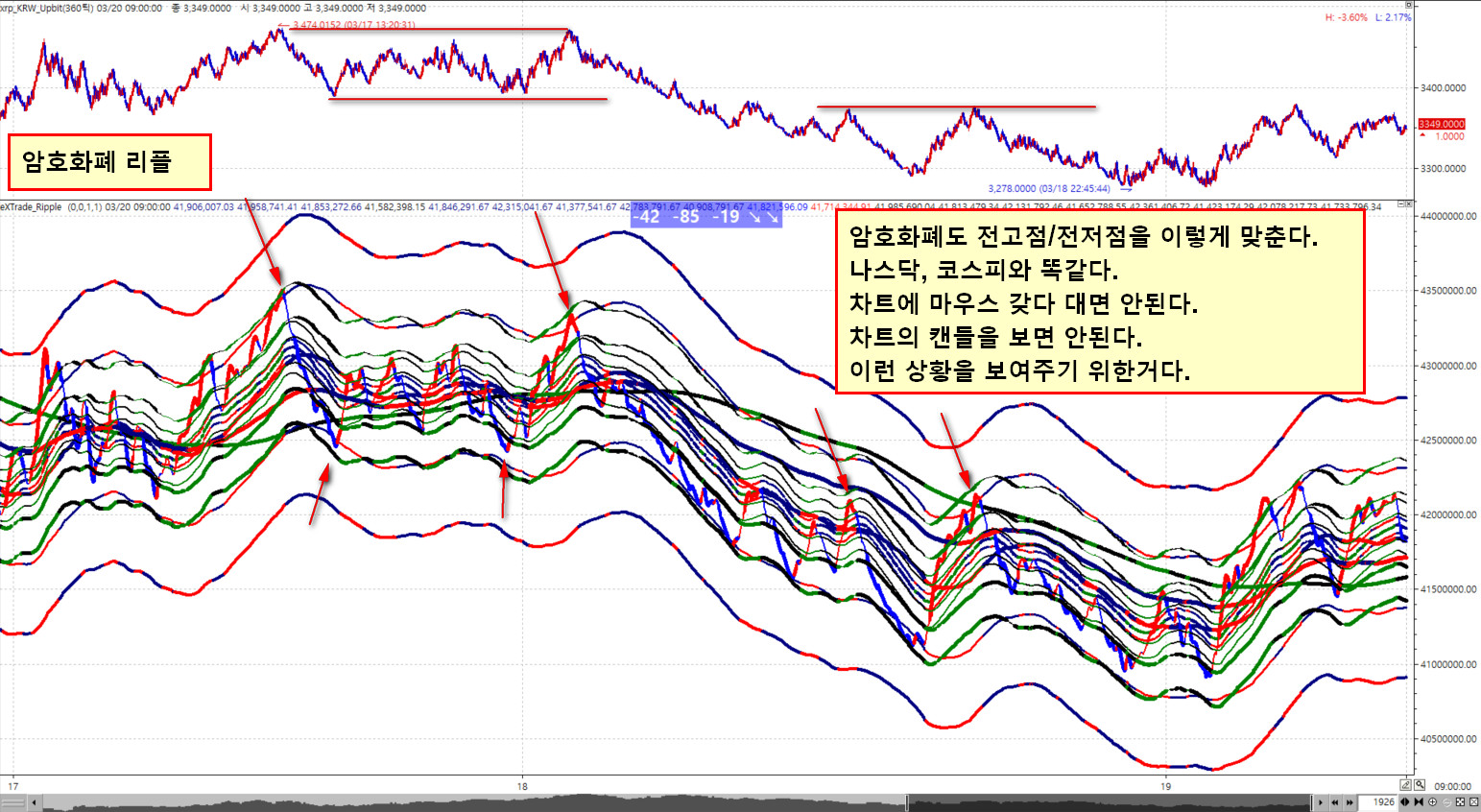Viewport: 1481px width, 812px height.
Task: Click the 3400.0000 price axis label
Action: 1443,88
